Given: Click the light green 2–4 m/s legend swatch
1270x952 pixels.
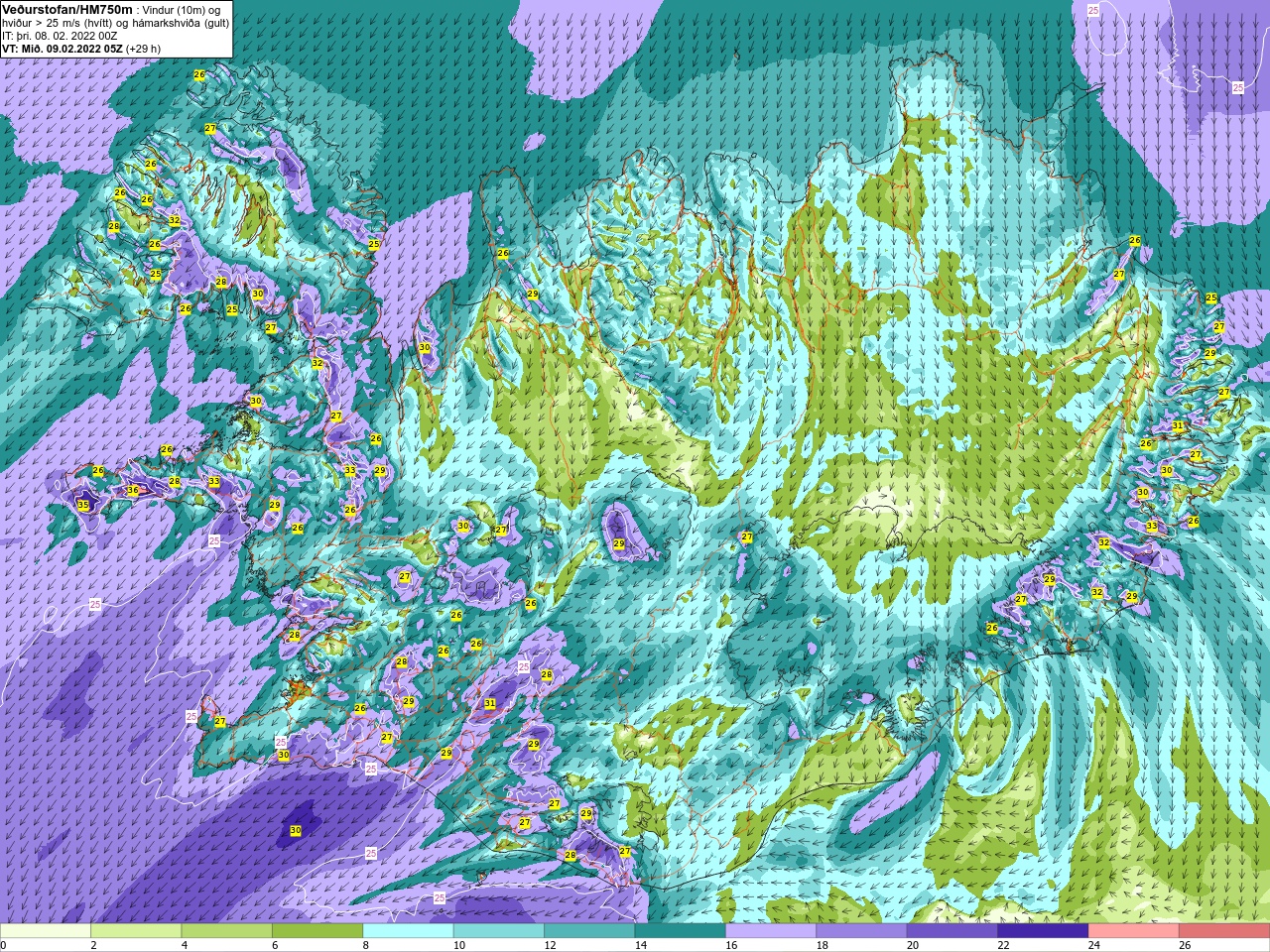Looking at the screenshot, I should (136, 931).
